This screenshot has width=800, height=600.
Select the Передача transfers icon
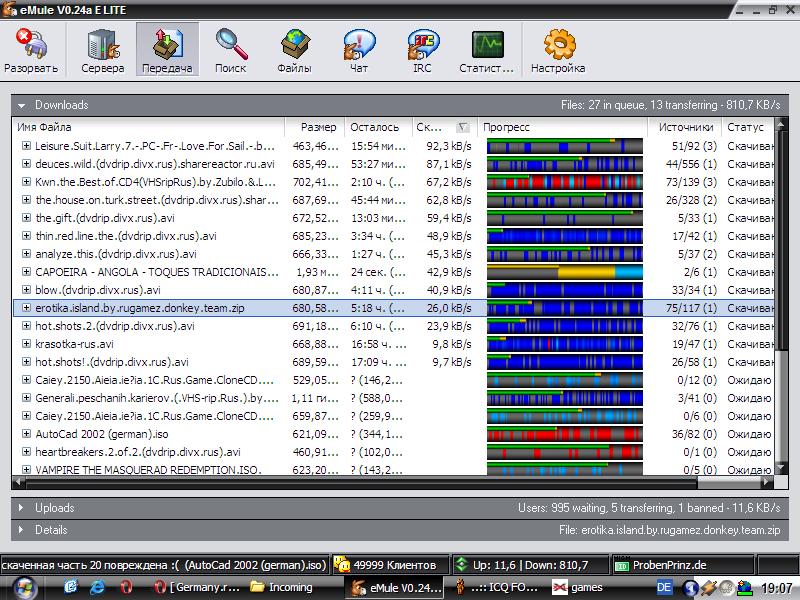(x=167, y=44)
